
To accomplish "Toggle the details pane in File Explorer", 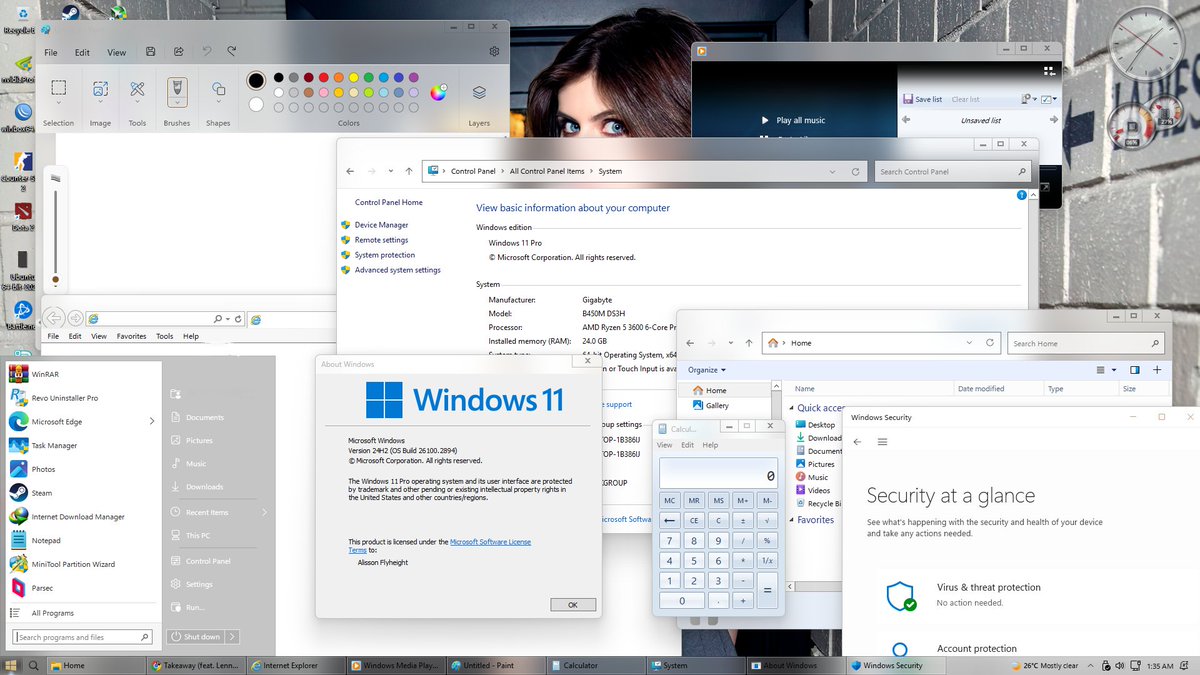I will click(1136, 369).
